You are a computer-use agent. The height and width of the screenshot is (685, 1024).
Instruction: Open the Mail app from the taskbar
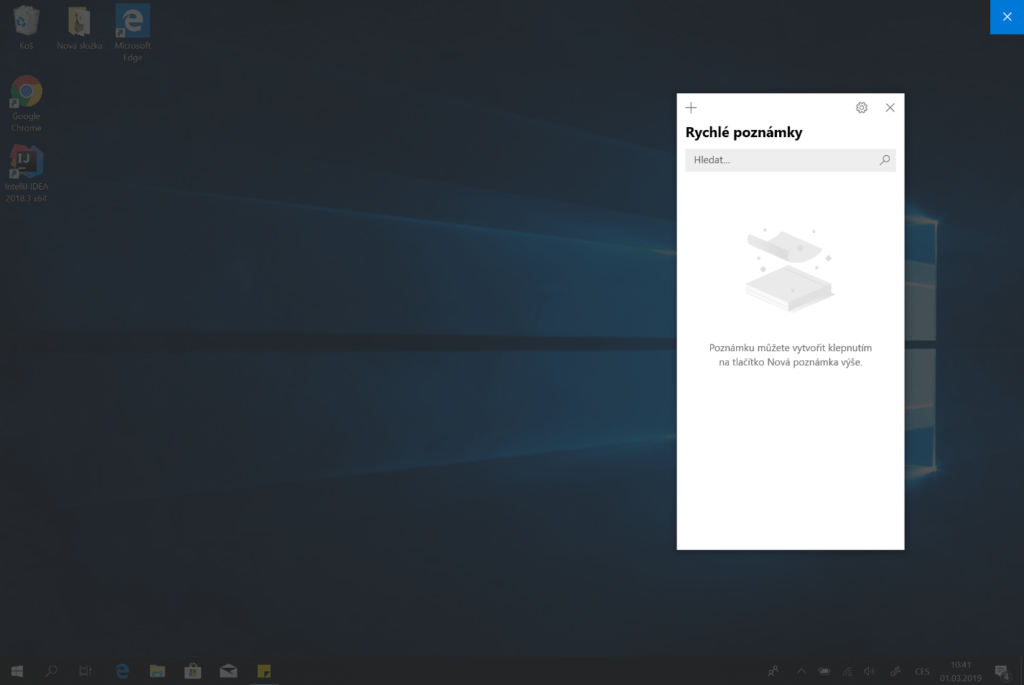pyautogui.click(x=228, y=670)
